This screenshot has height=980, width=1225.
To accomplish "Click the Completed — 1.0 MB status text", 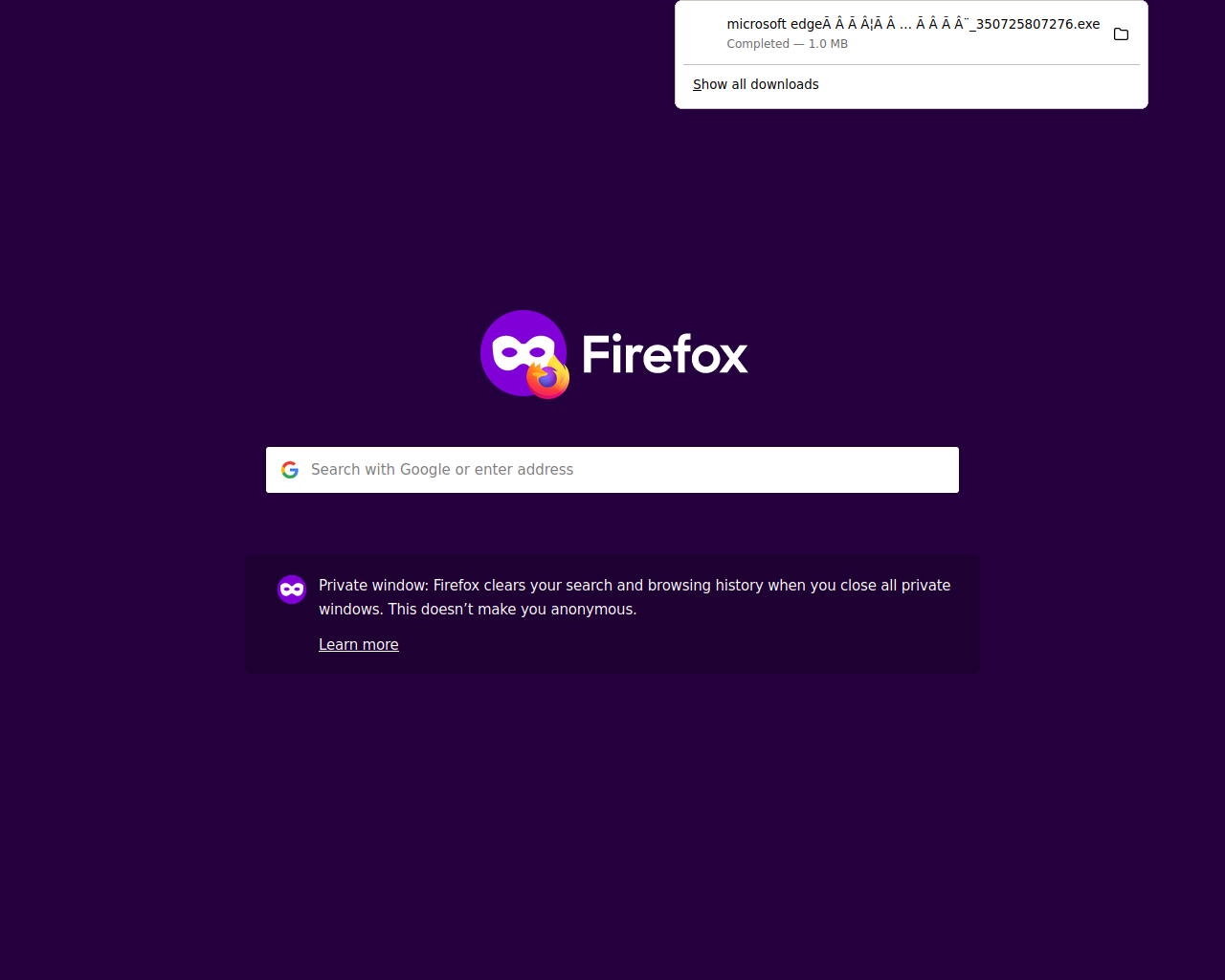I will (787, 44).
